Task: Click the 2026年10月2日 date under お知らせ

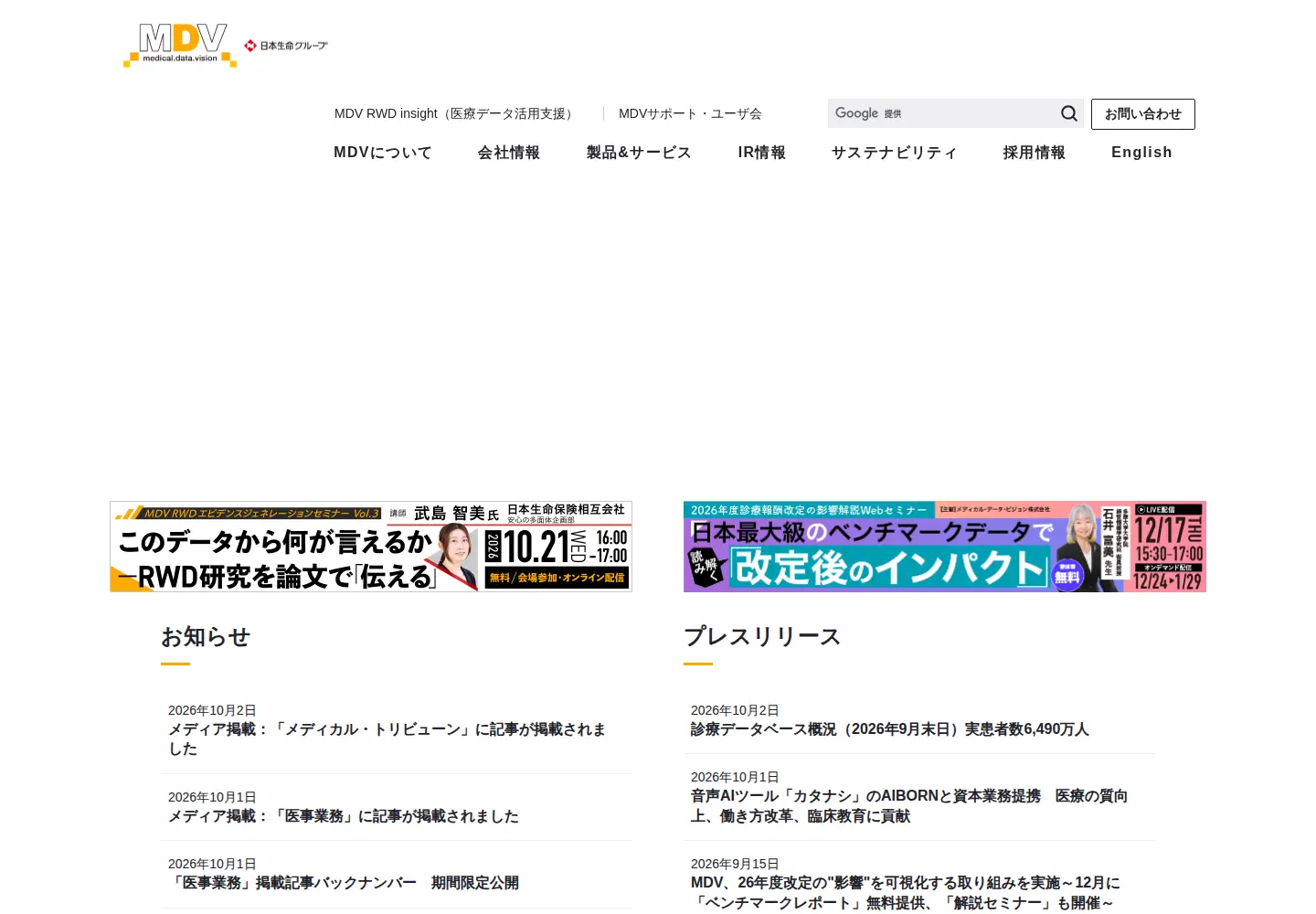Action: tap(212, 710)
